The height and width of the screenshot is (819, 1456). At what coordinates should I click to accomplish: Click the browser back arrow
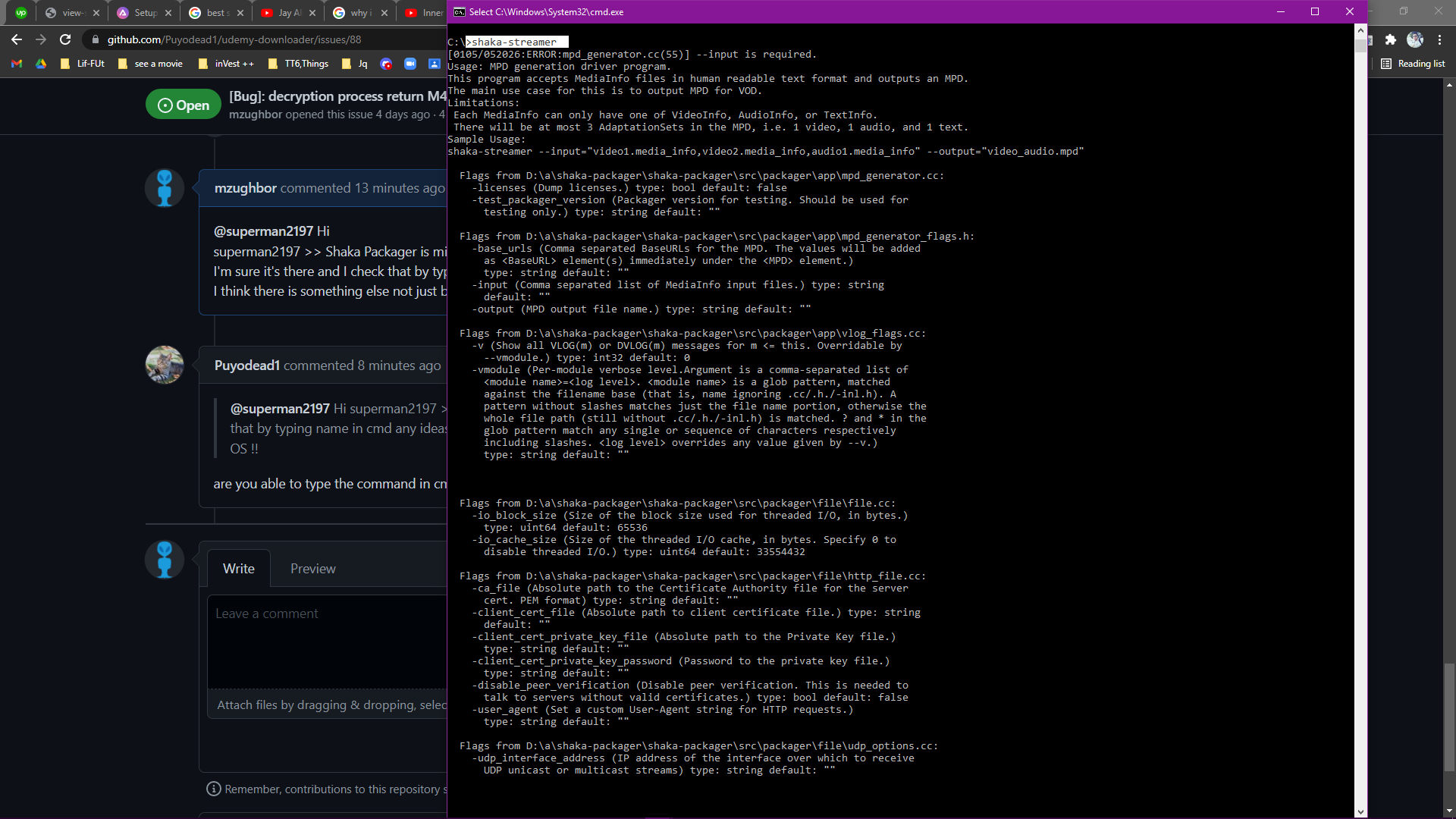pyautogui.click(x=16, y=39)
